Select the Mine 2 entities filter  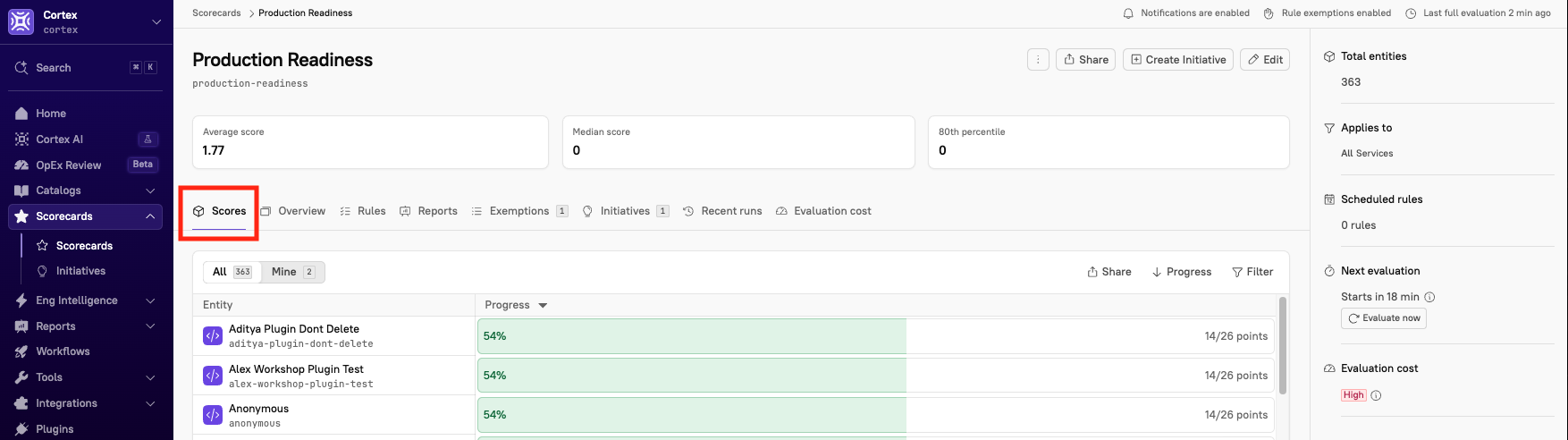(x=292, y=272)
